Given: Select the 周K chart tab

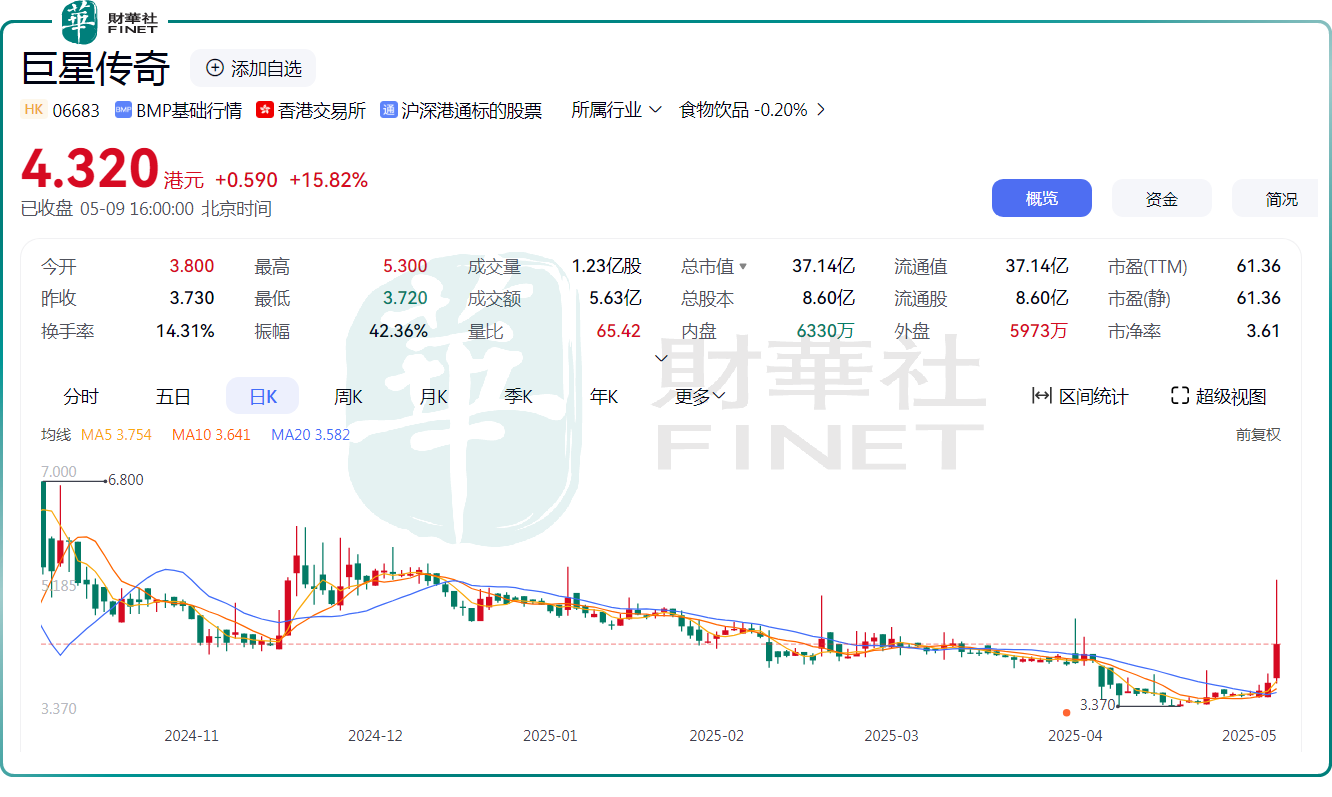Looking at the screenshot, I should tap(348, 396).
